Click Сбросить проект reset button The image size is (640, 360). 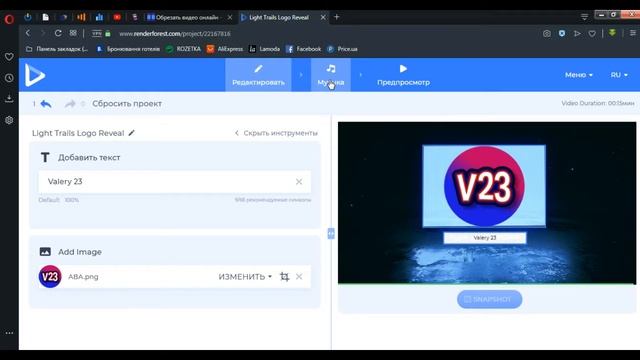[x=127, y=104]
